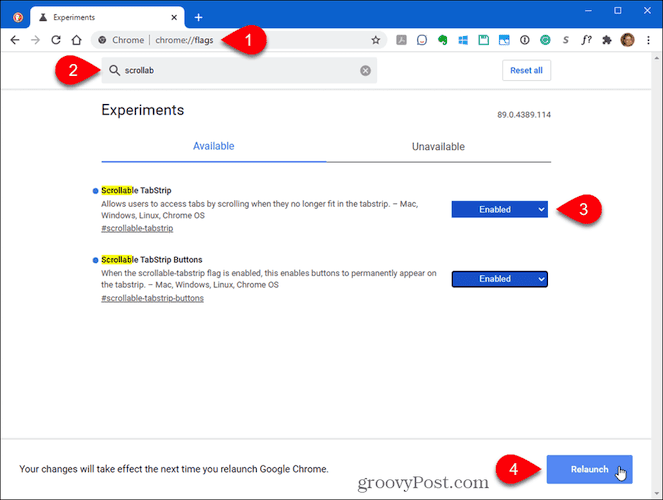Clear the flags search box text
The height and width of the screenshot is (500, 663).
[365, 71]
